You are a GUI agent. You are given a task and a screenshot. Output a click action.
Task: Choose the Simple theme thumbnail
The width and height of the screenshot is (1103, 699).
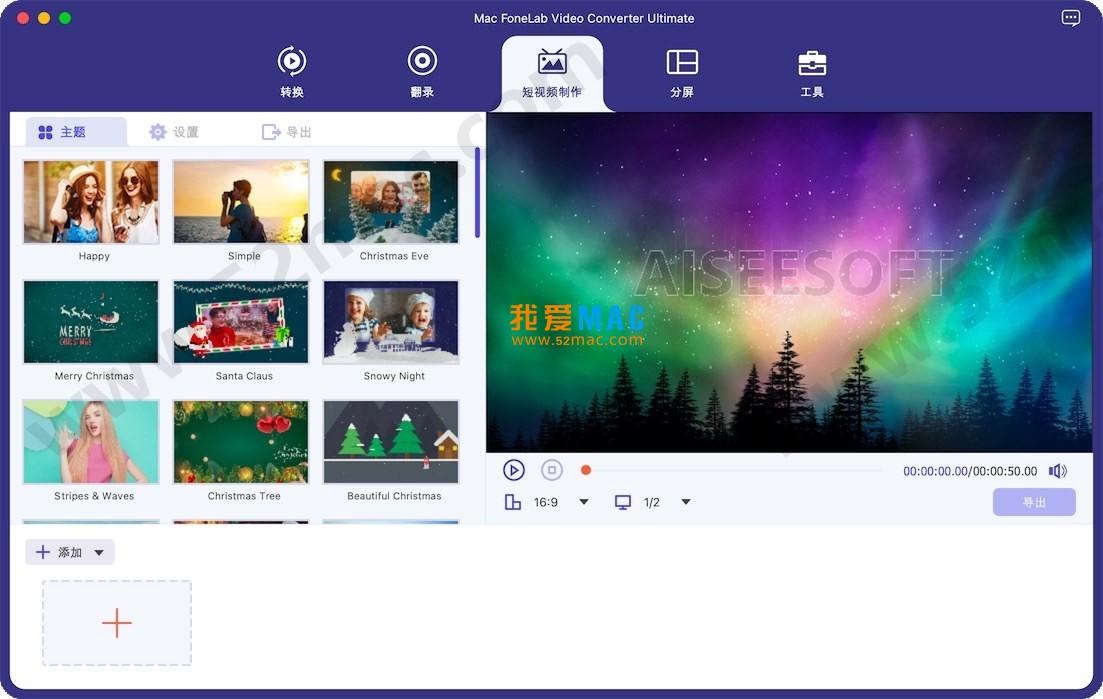tap(241, 202)
